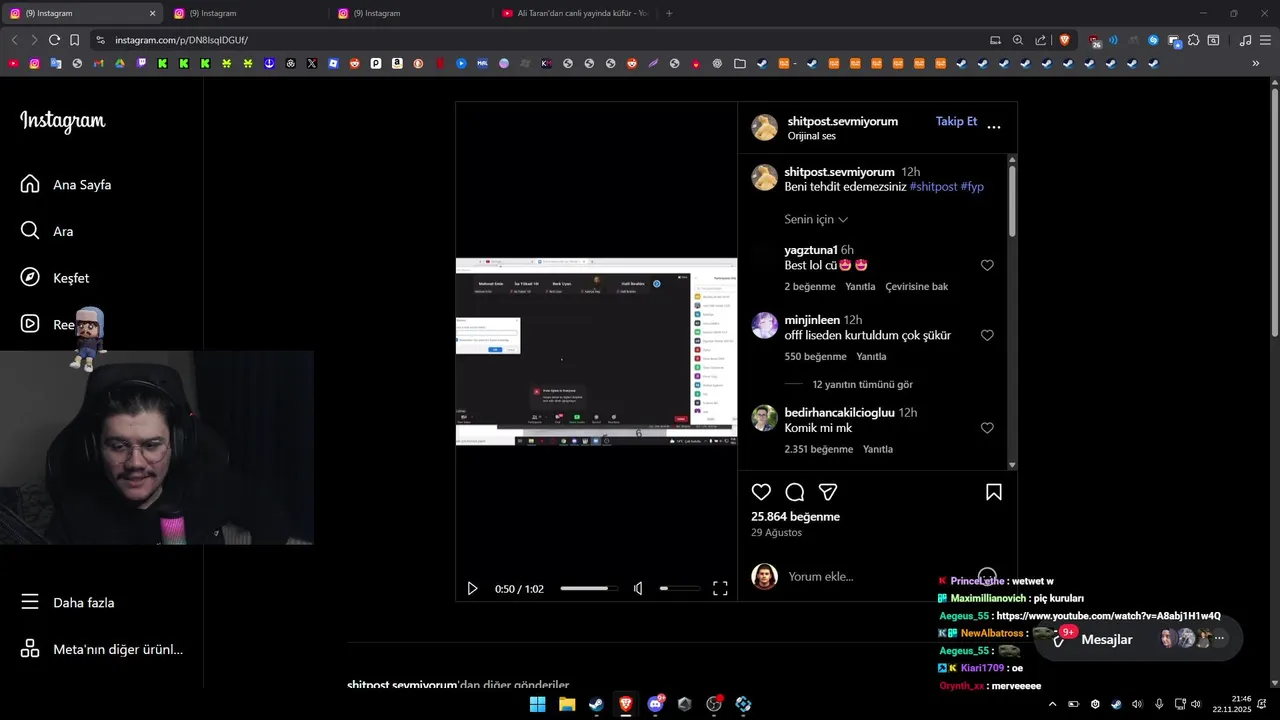Click the comment bubble icon

coord(795,492)
